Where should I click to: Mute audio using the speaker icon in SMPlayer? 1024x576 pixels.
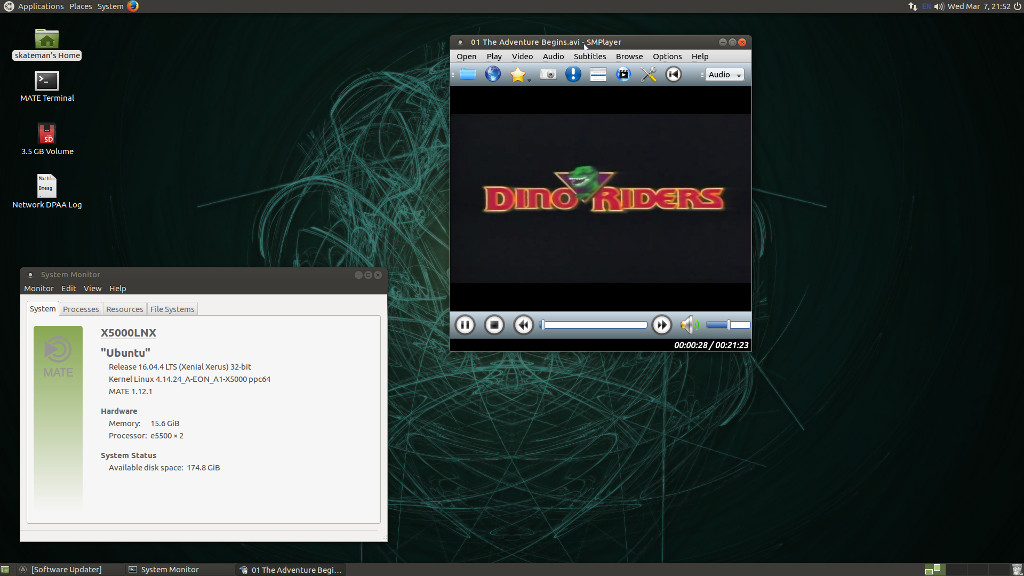click(x=690, y=325)
